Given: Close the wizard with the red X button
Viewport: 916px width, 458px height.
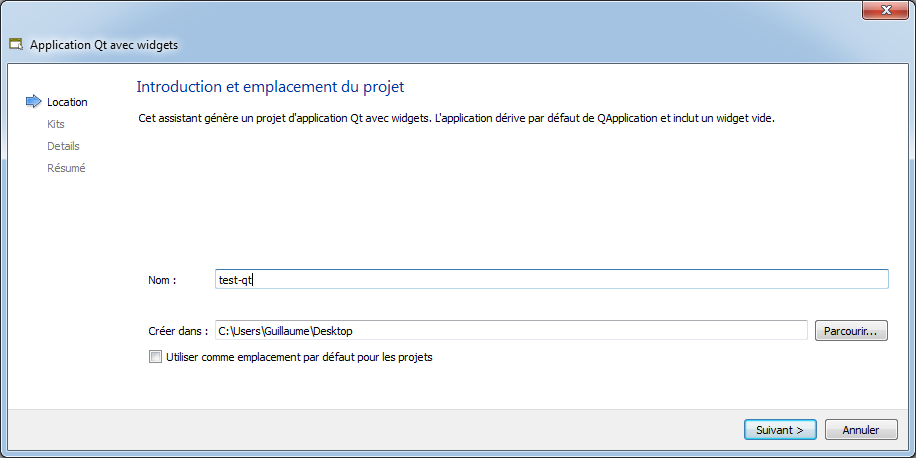Looking at the screenshot, I should point(885,9).
